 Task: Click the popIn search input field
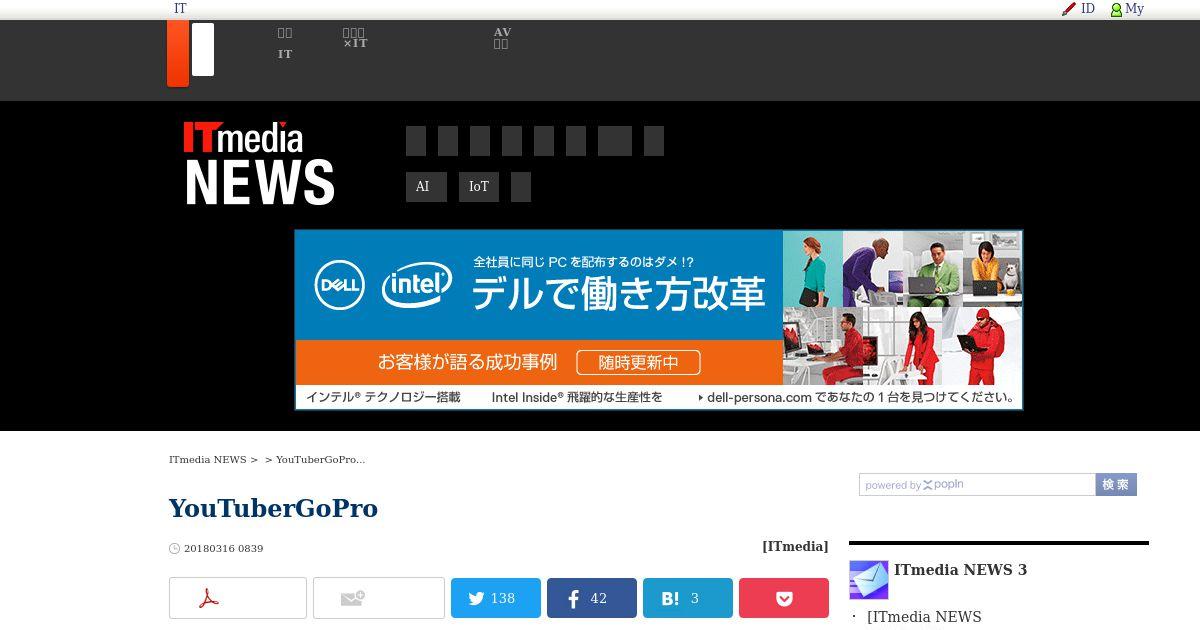point(977,485)
